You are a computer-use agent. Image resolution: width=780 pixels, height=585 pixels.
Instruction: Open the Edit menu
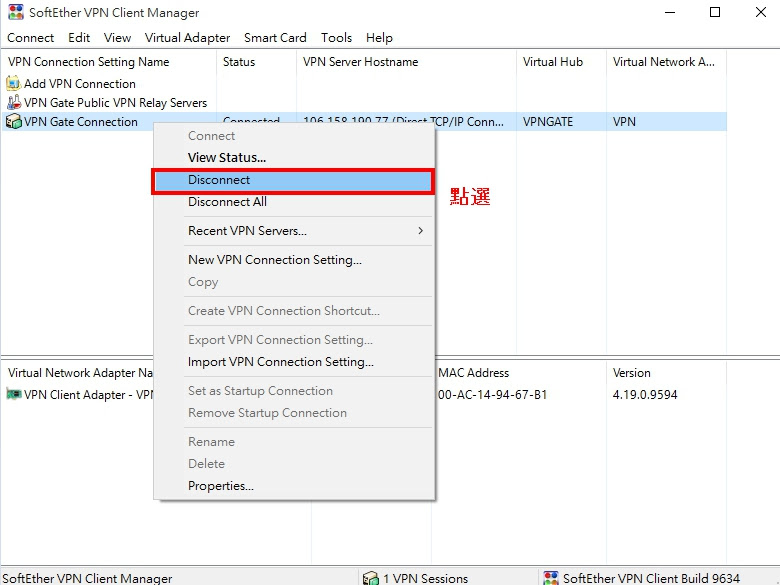(79, 38)
